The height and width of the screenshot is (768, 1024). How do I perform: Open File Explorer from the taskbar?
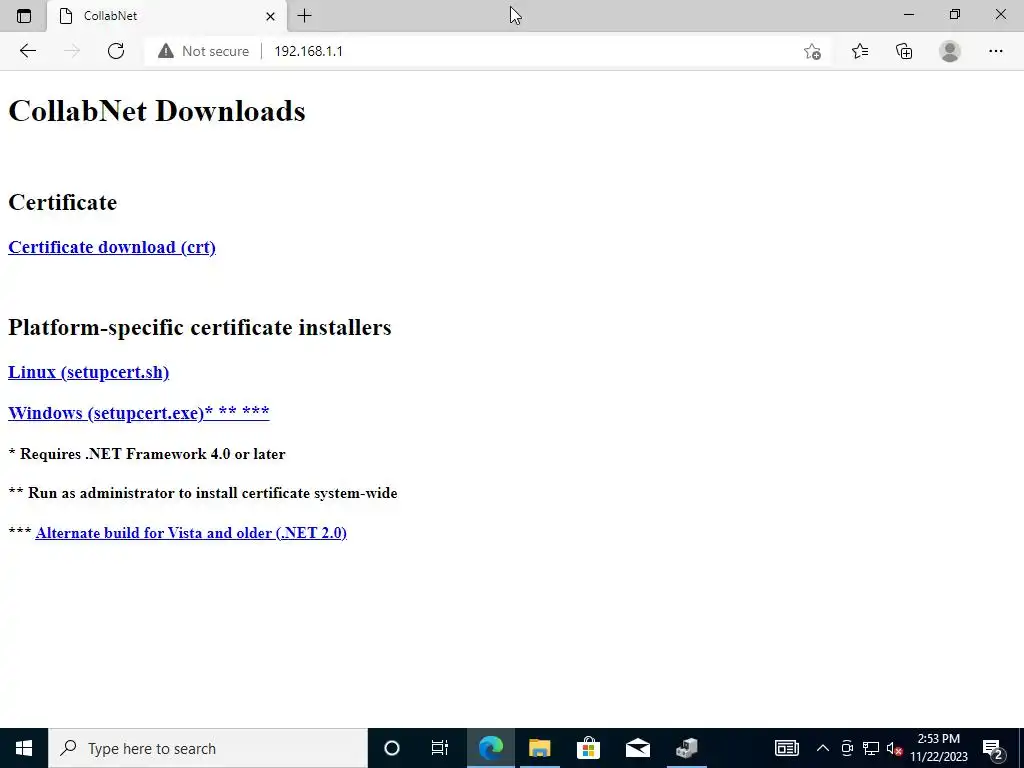(539, 748)
